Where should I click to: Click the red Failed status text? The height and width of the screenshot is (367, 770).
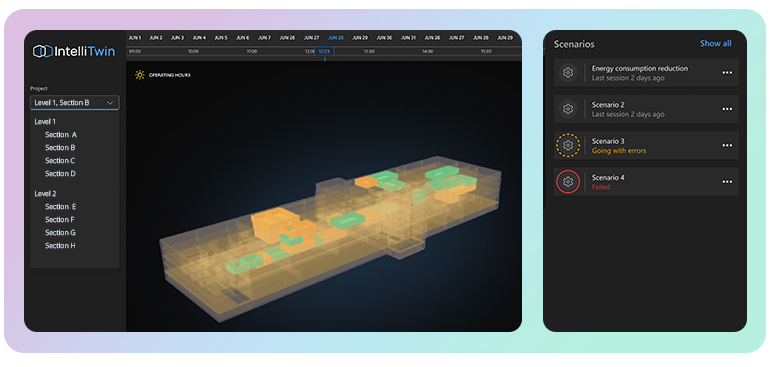(x=601, y=187)
